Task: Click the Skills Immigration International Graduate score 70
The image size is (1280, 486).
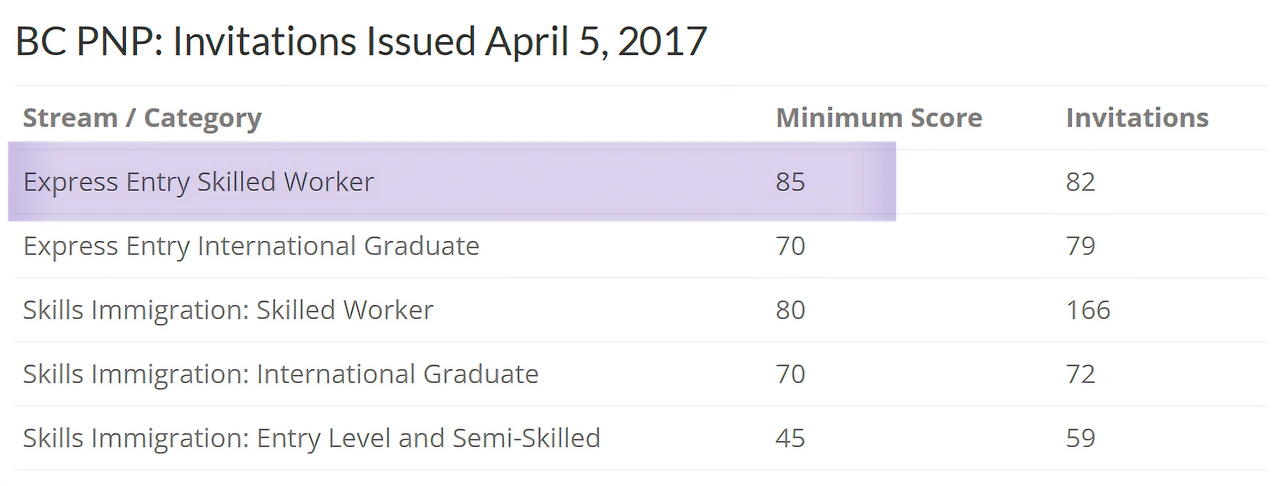Action: (790, 374)
